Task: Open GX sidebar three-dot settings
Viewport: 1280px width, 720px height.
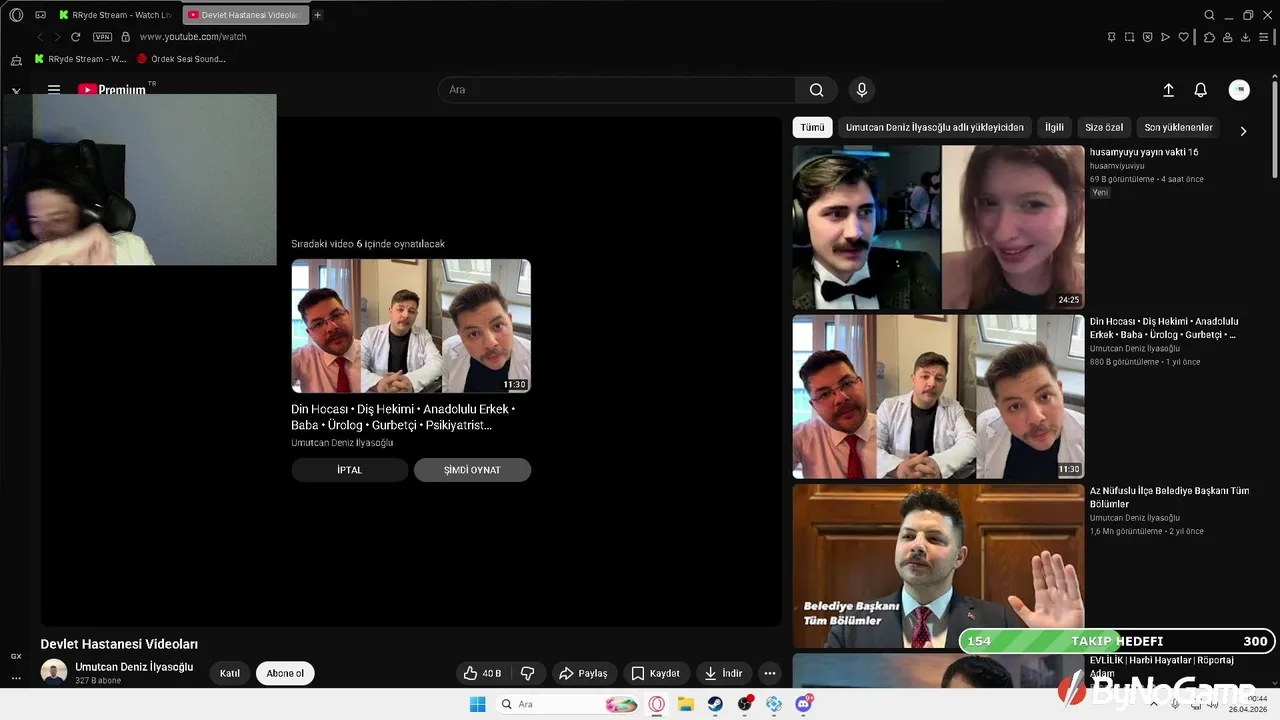Action: pyautogui.click(x=16, y=677)
